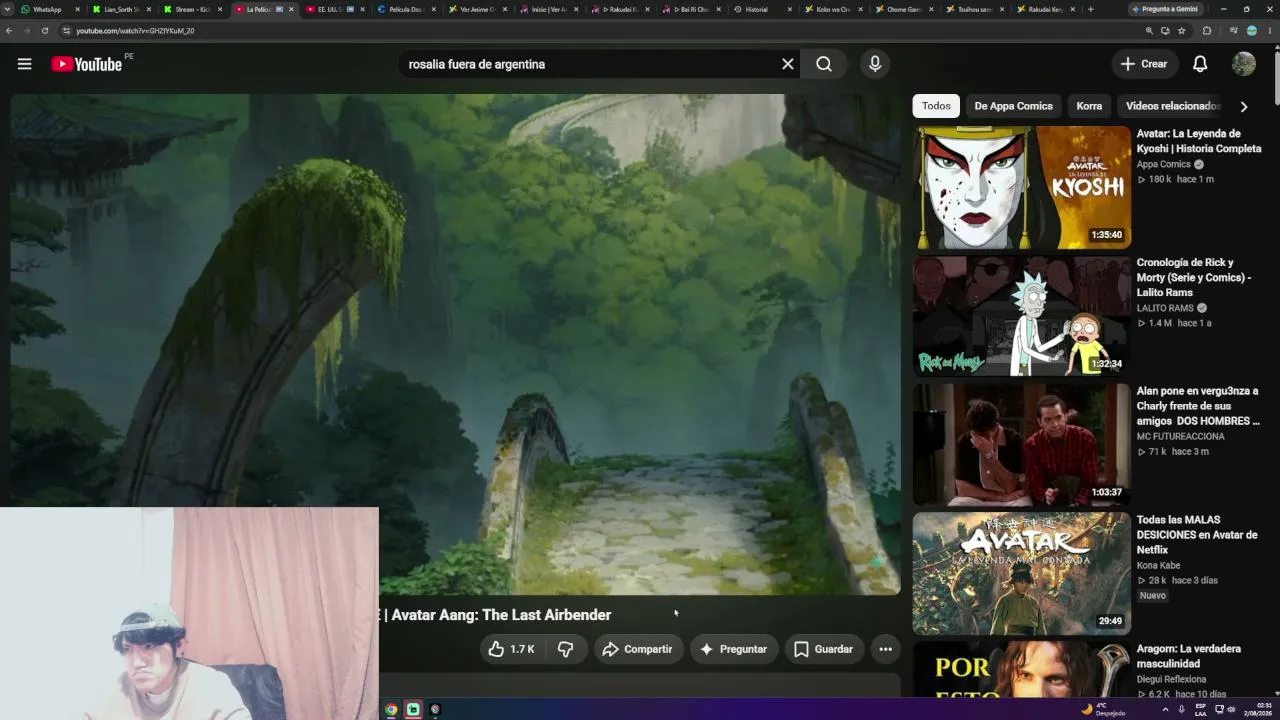Click the magnifier search button

824,64
